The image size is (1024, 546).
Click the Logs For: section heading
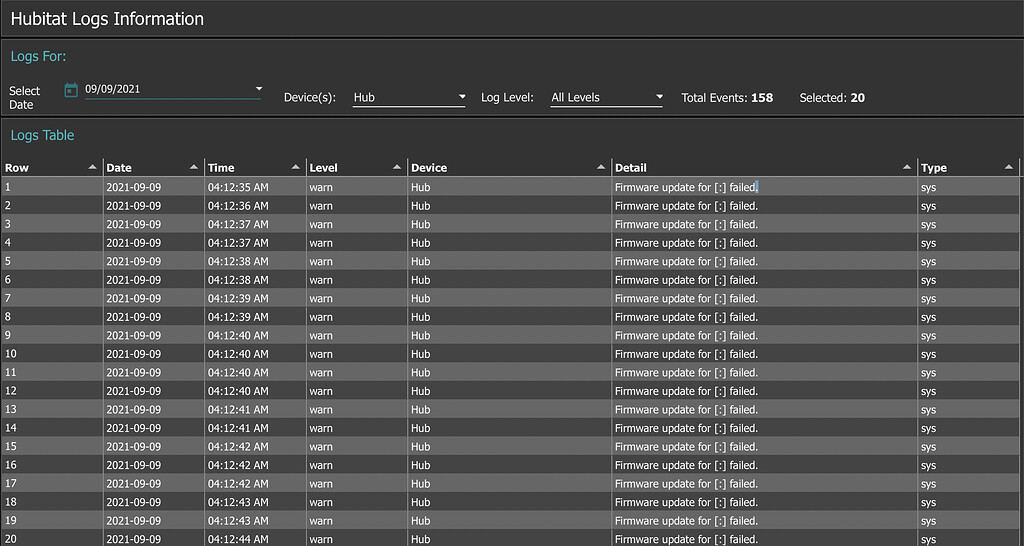click(39, 57)
